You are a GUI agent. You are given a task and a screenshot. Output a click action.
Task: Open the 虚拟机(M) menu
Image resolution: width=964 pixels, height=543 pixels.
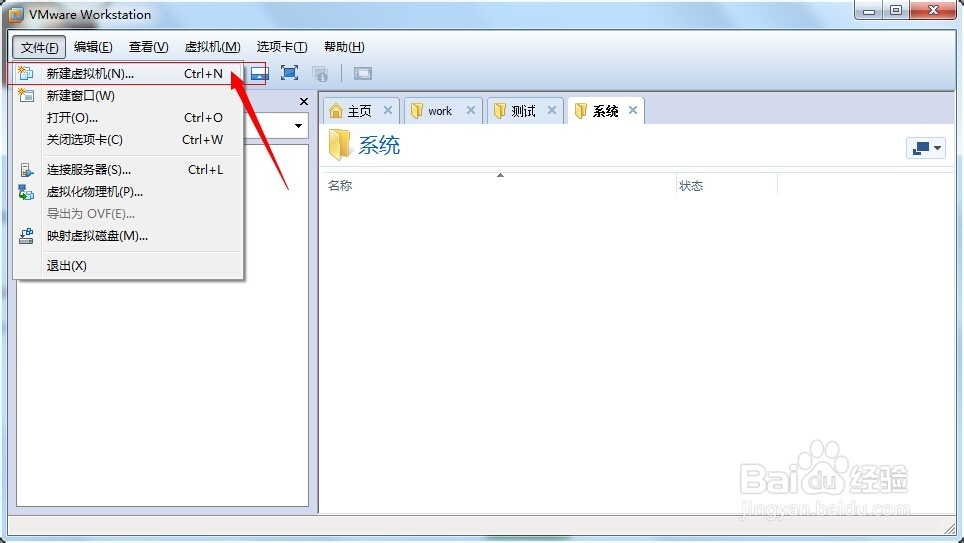[x=212, y=47]
